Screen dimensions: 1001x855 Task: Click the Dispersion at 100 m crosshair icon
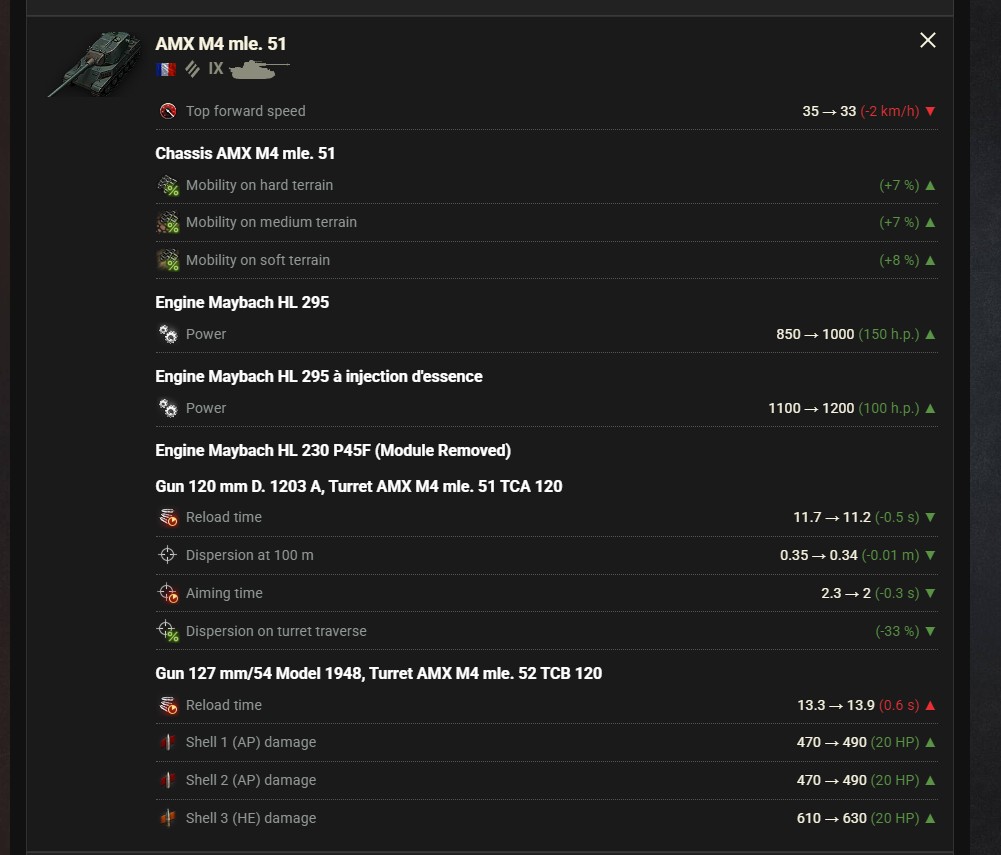[167, 555]
